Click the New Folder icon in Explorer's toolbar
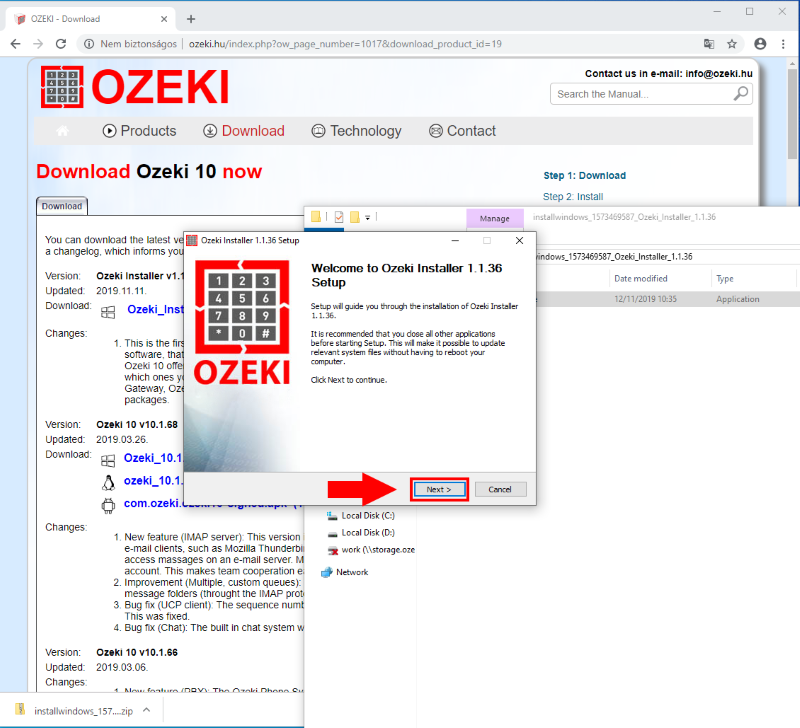 (x=355, y=217)
